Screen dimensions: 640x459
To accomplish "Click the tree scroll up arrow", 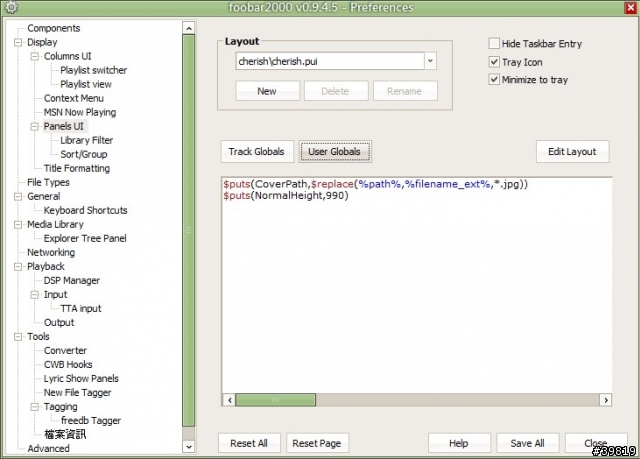I will (189, 28).
